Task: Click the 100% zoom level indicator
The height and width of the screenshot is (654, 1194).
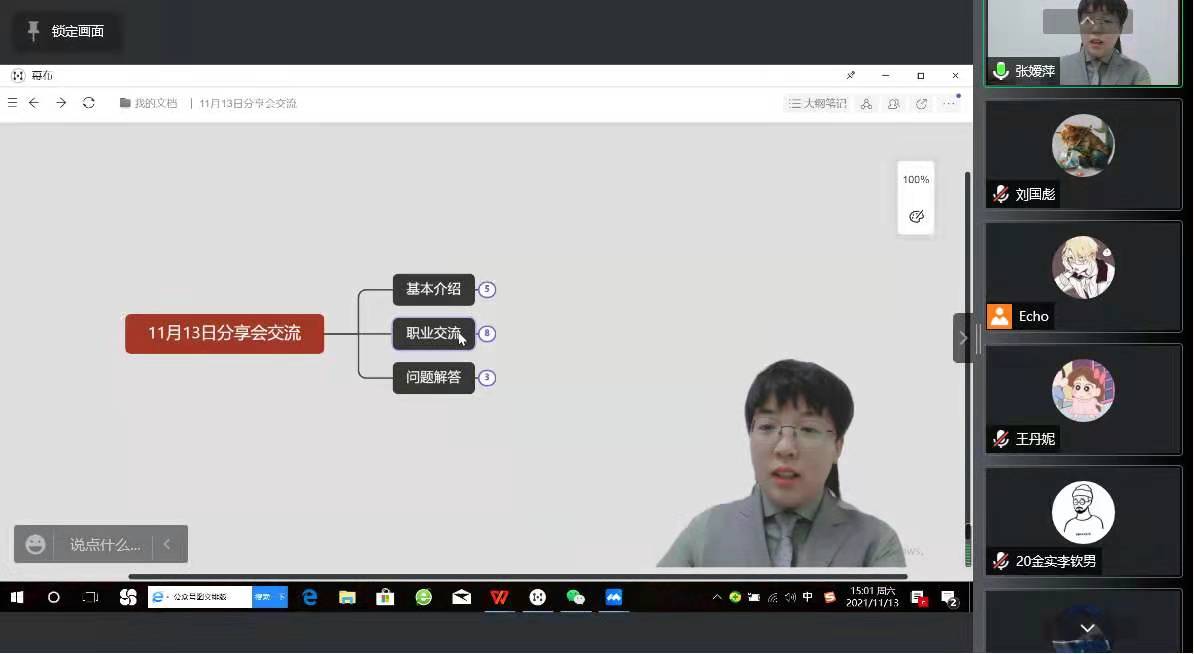Action: click(x=916, y=180)
